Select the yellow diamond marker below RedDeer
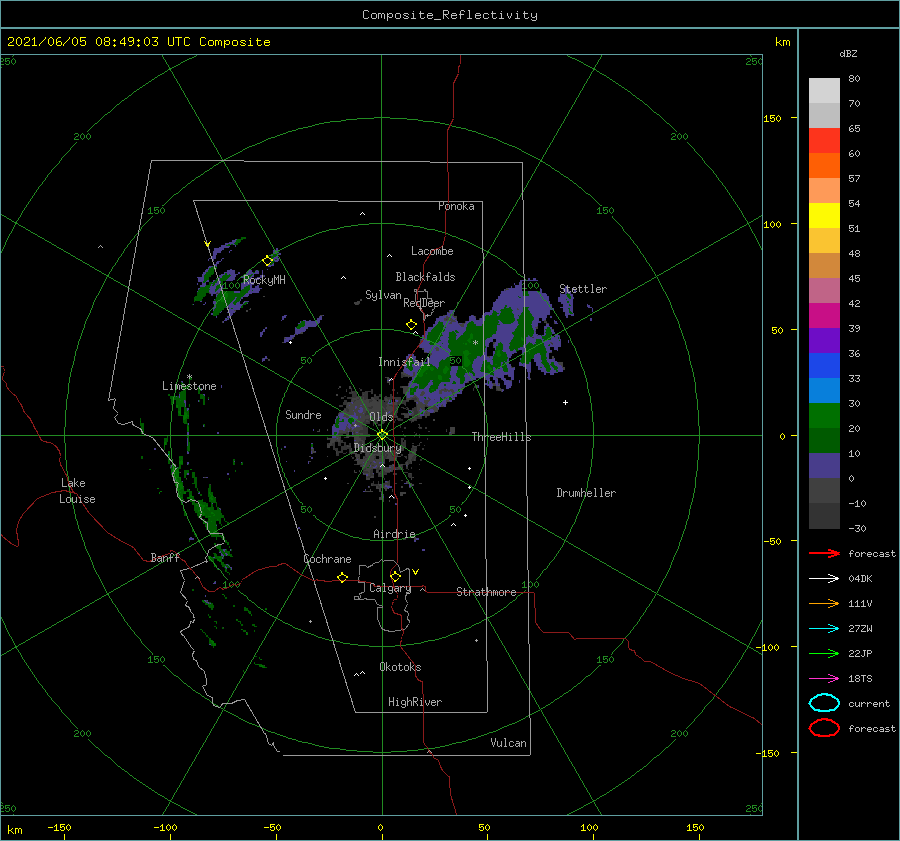The height and width of the screenshot is (841, 900). (412, 325)
